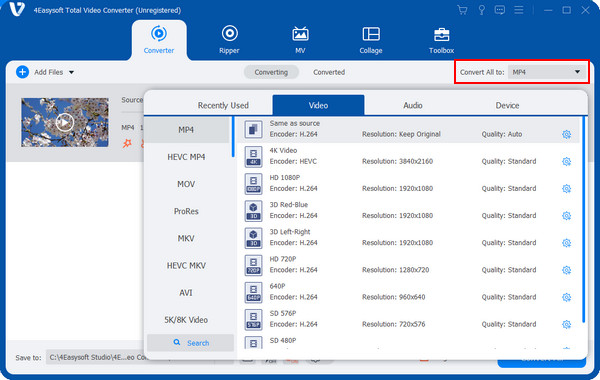This screenshot has width=600, height=380.
Task: Click the key register icon
Action: point(481,10)
